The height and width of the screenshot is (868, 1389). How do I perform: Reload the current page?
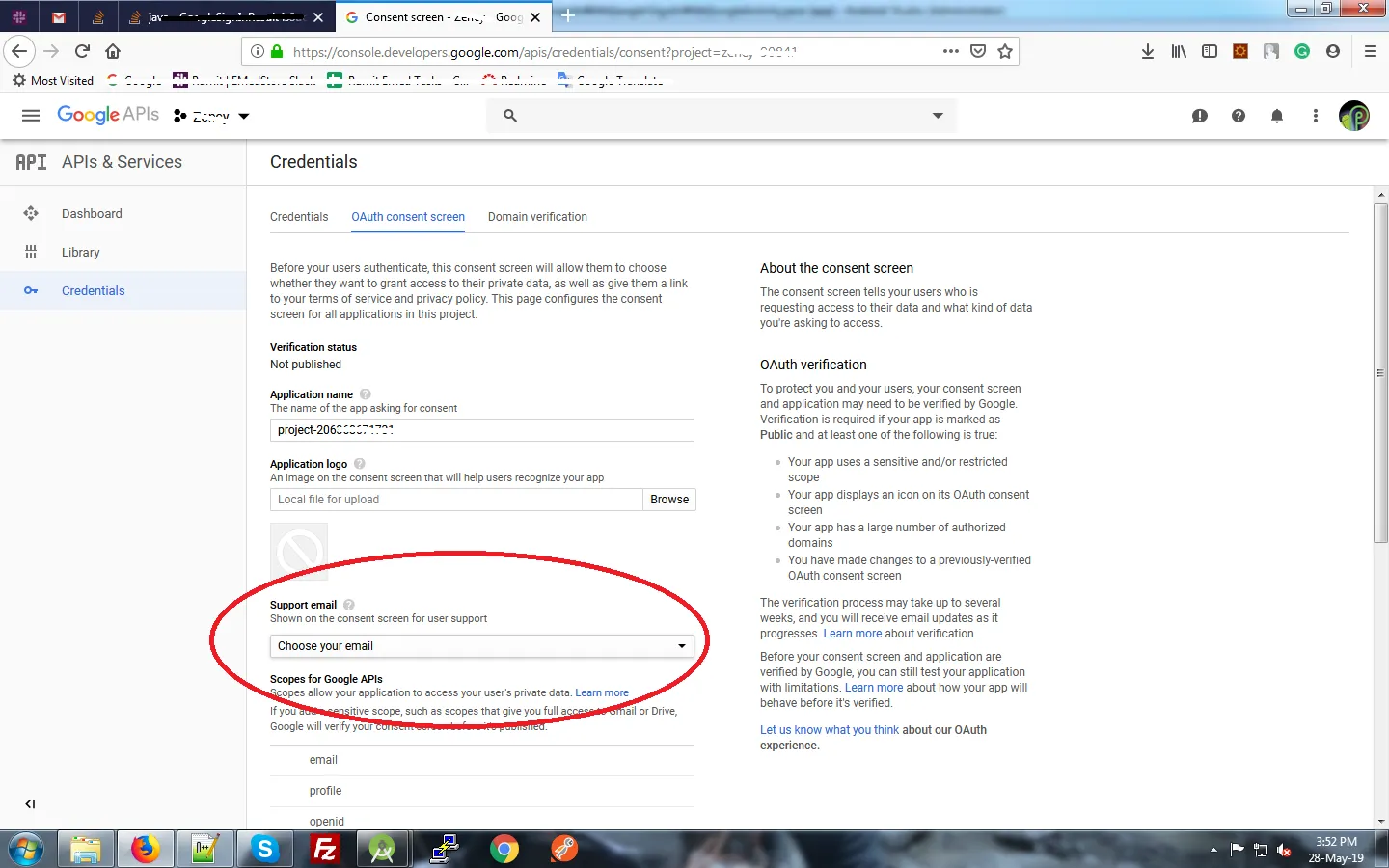82,51
